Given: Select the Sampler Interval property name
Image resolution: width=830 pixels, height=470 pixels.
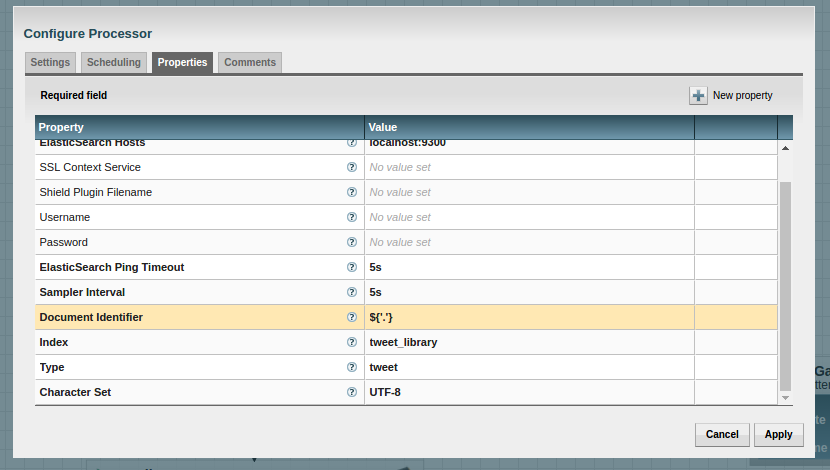Looking at the screenshot, I should click(82, 292).
